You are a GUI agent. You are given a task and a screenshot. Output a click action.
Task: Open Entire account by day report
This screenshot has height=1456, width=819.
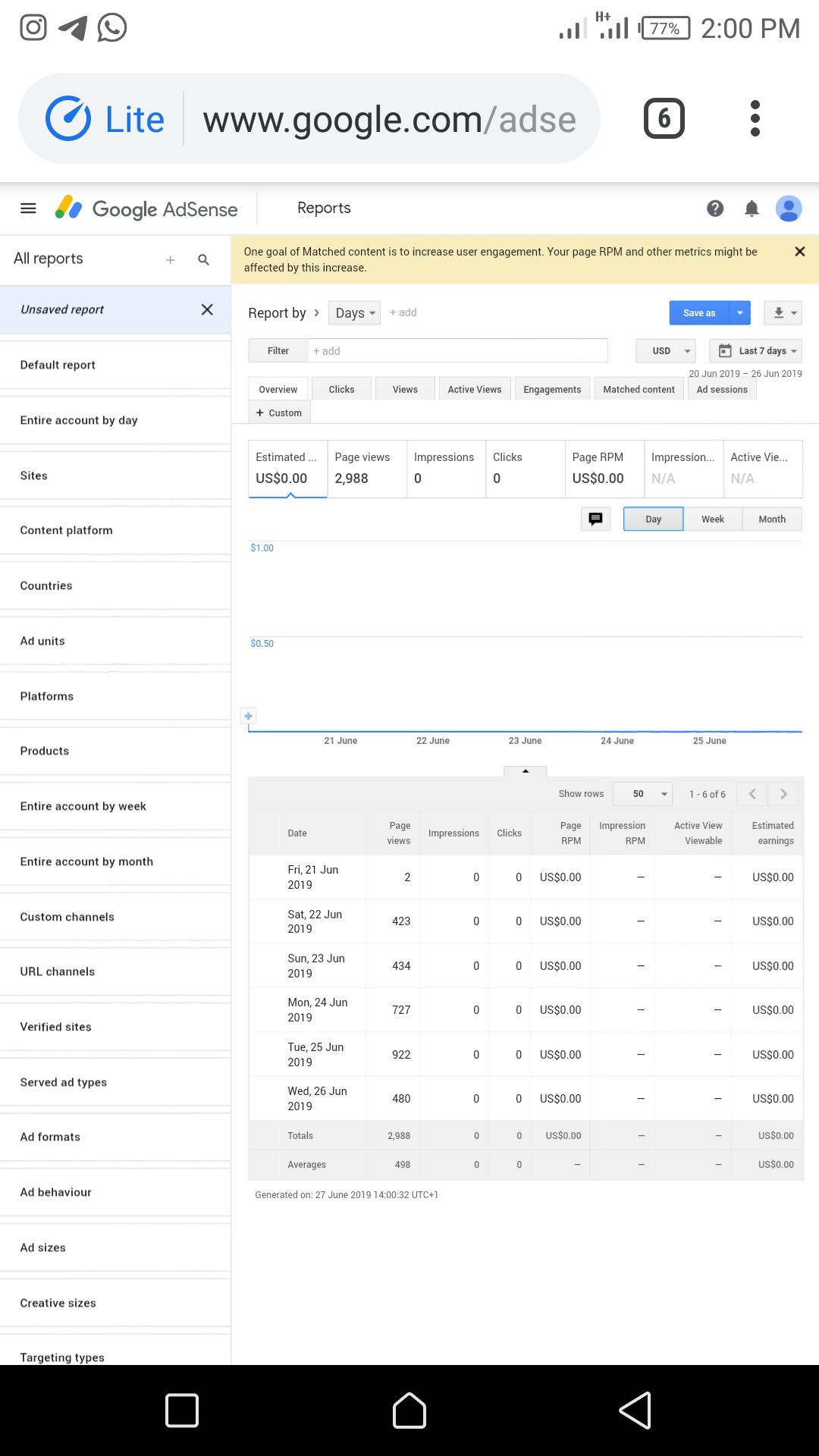(x=115, y=420)
